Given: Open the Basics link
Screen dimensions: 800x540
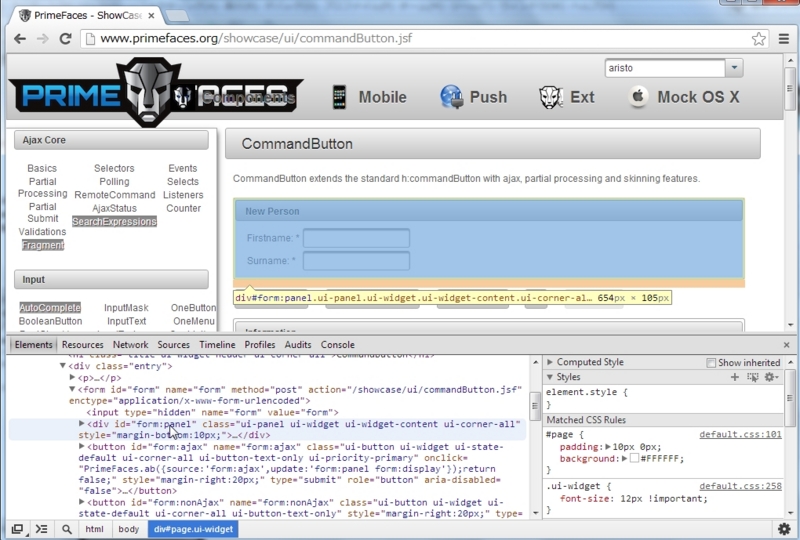Looking at the screenshot, I should tap(42, 168).
